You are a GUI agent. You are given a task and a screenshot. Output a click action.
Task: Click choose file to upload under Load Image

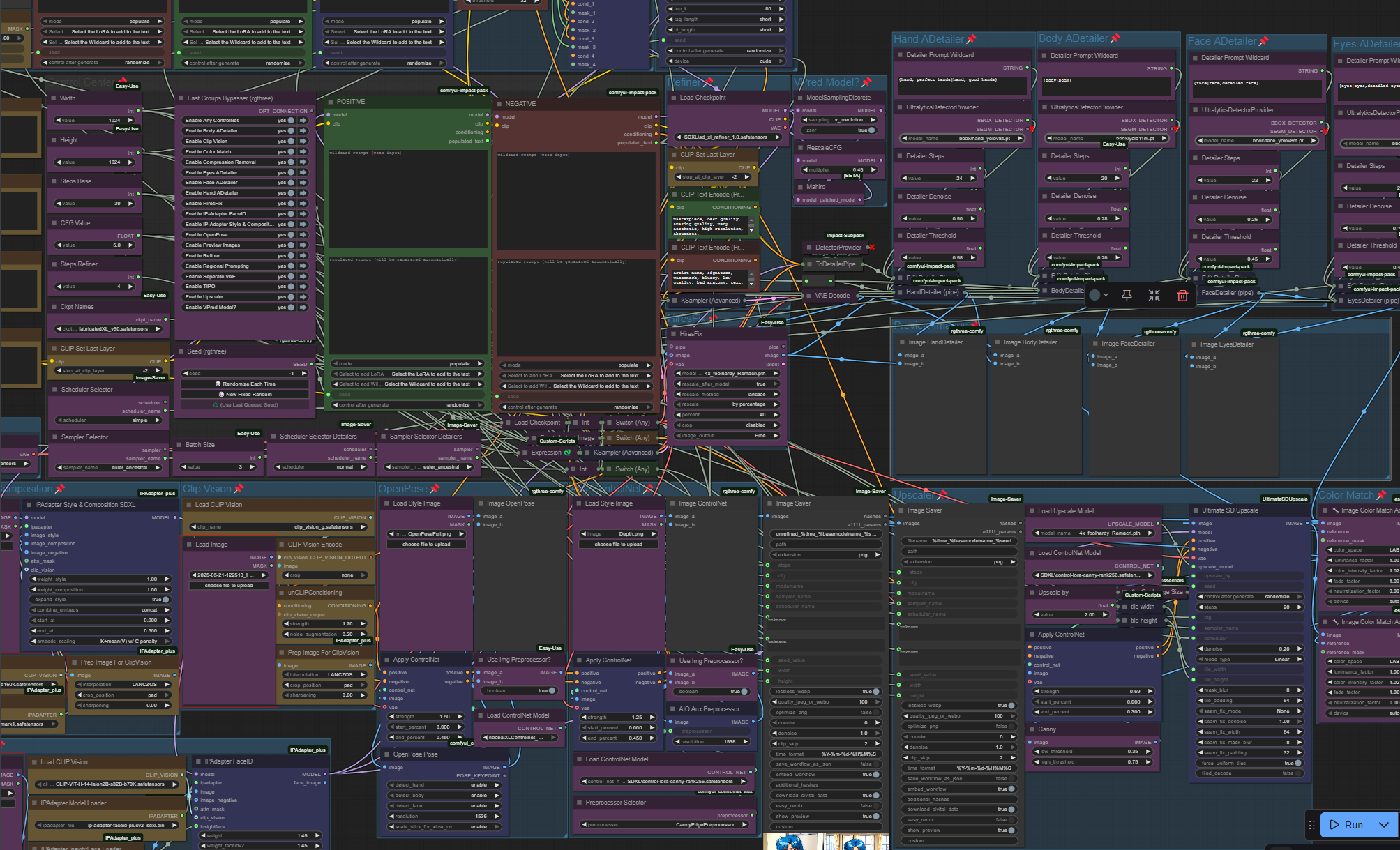[229, 586]
